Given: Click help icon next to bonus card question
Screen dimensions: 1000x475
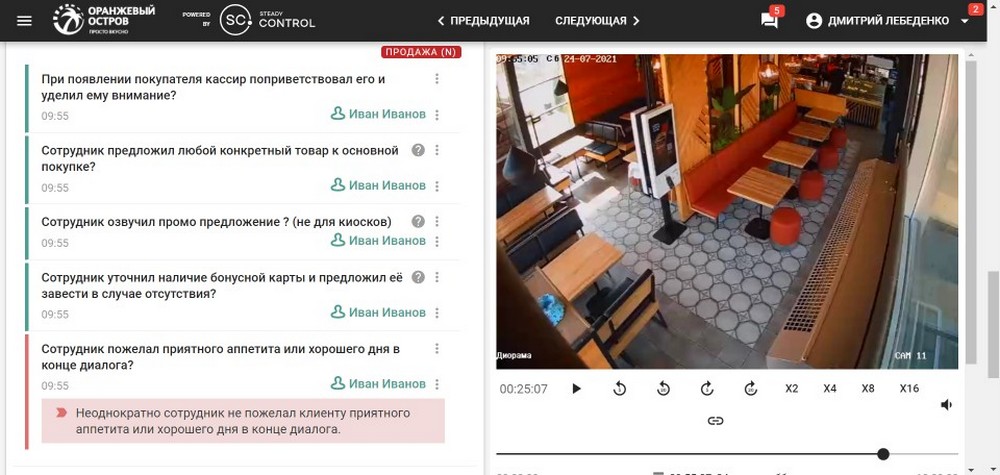Looking at the screenshot, I should pos(418,277).
